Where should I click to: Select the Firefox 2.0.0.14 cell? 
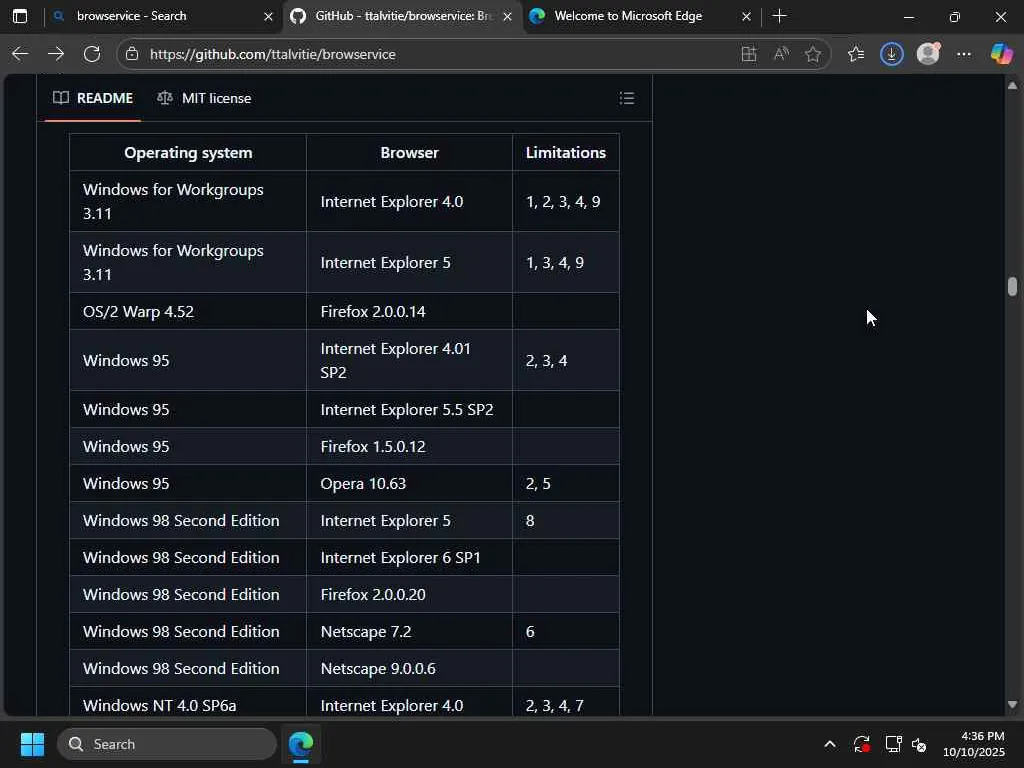(x=409, y=312)
